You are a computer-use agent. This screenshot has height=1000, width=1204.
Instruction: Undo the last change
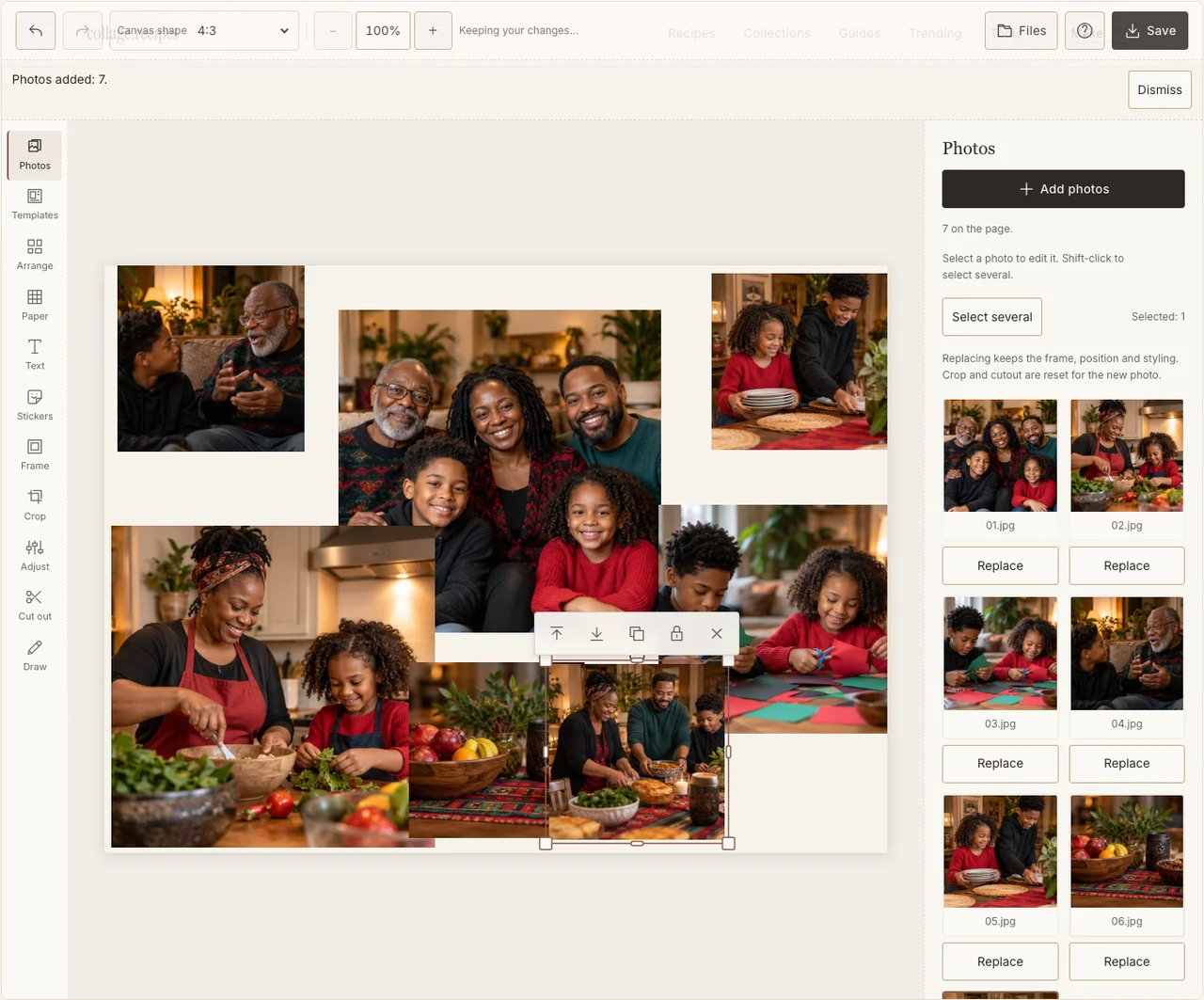tap(36, 31)
